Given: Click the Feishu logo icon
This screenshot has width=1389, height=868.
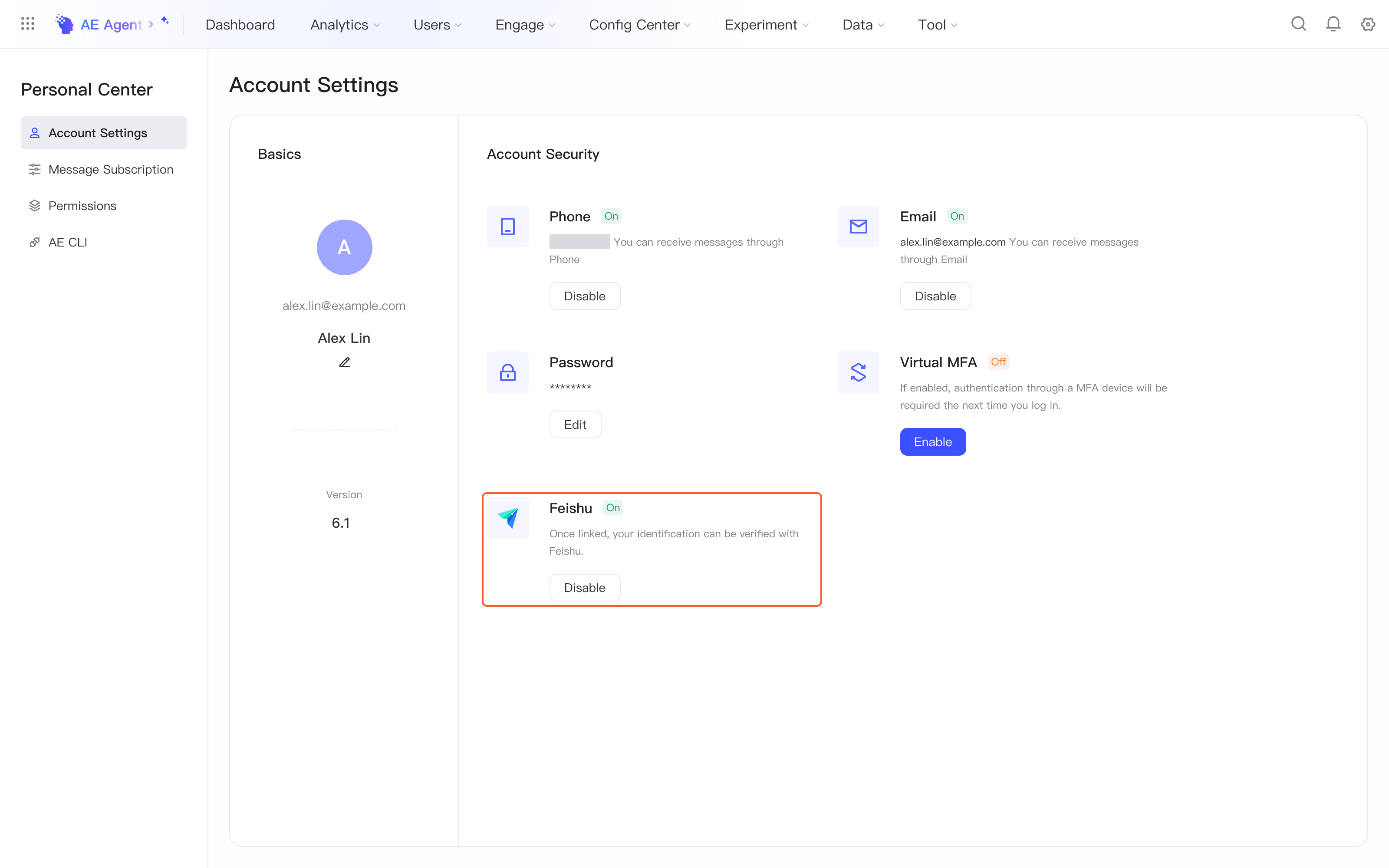Looking at the screenshot, I should coord(508,518).
